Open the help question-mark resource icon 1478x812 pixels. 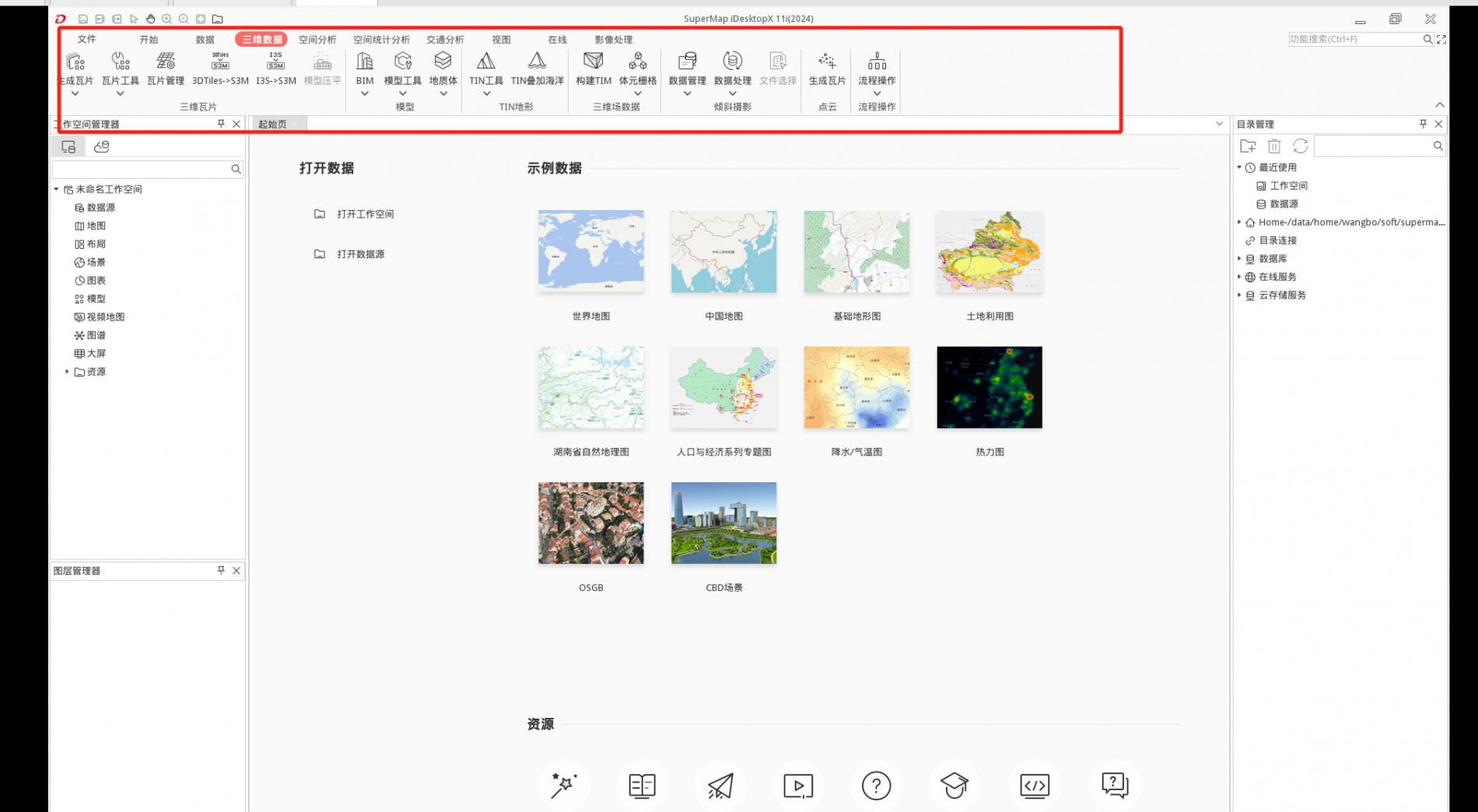click(877, 786)
